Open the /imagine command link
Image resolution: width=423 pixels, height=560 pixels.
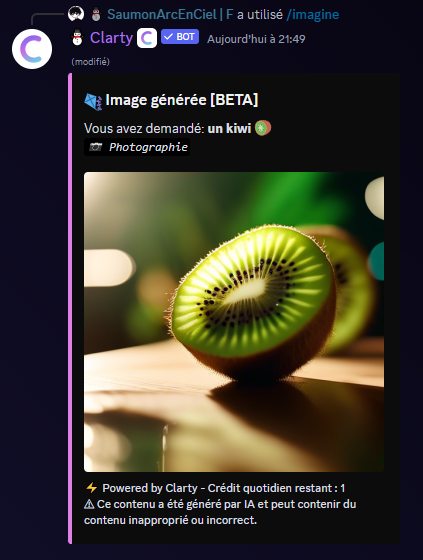click(313, 14)
